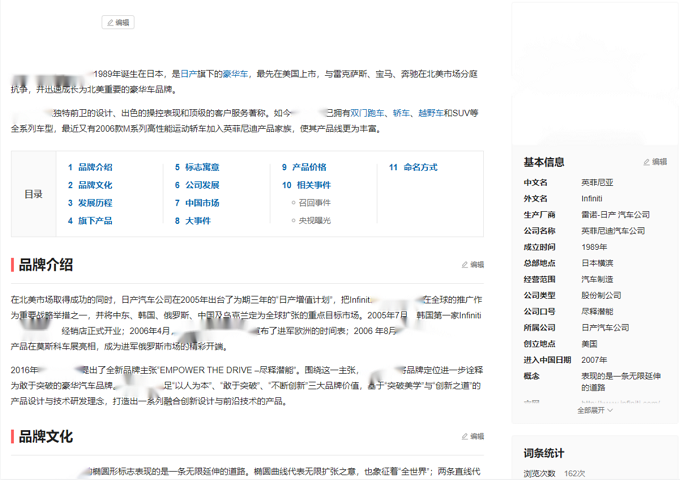The width and height of the screenshot is (680, 480).
Task: Jump to 1 品牌介绍 in contents
Action: click(90, 167)
